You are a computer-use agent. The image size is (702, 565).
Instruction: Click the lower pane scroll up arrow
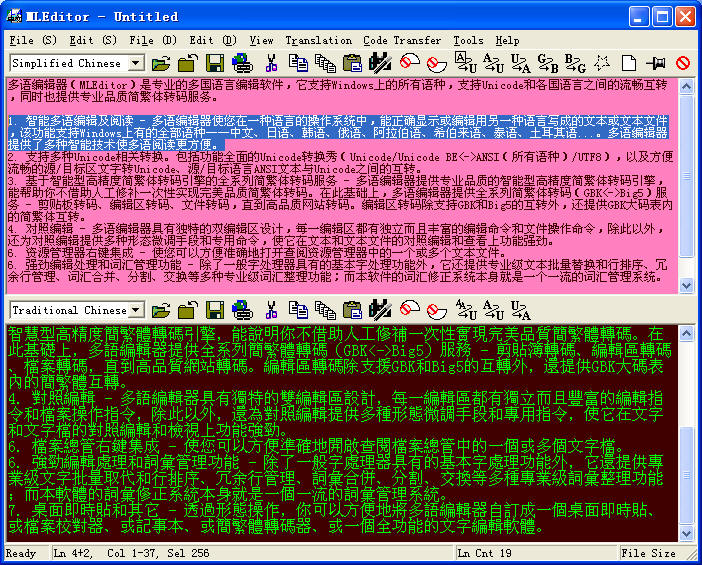pos(686,333)
